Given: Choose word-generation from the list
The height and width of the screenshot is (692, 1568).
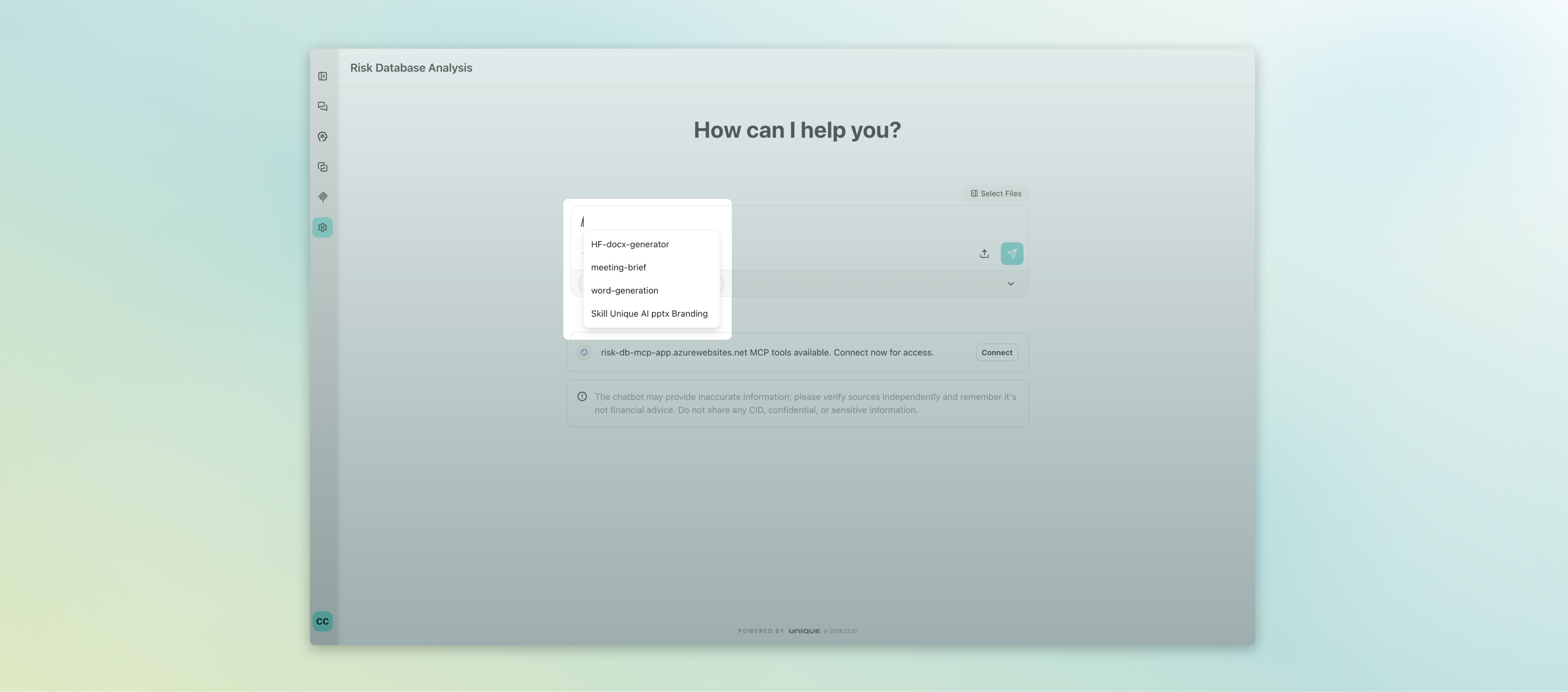Looking at the screenshot, I should [651, 290].
